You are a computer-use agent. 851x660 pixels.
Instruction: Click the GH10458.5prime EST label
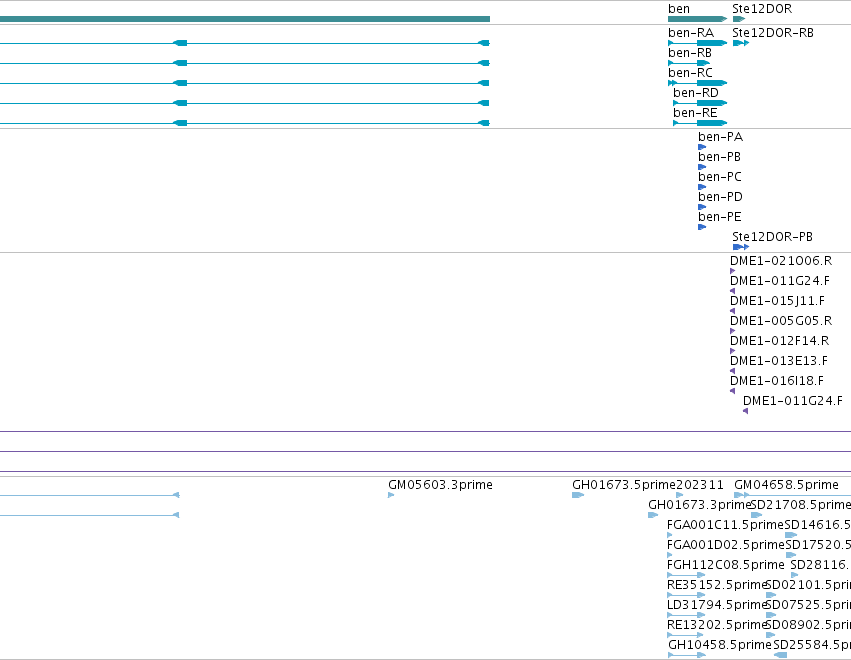click(x=720, y=645)
